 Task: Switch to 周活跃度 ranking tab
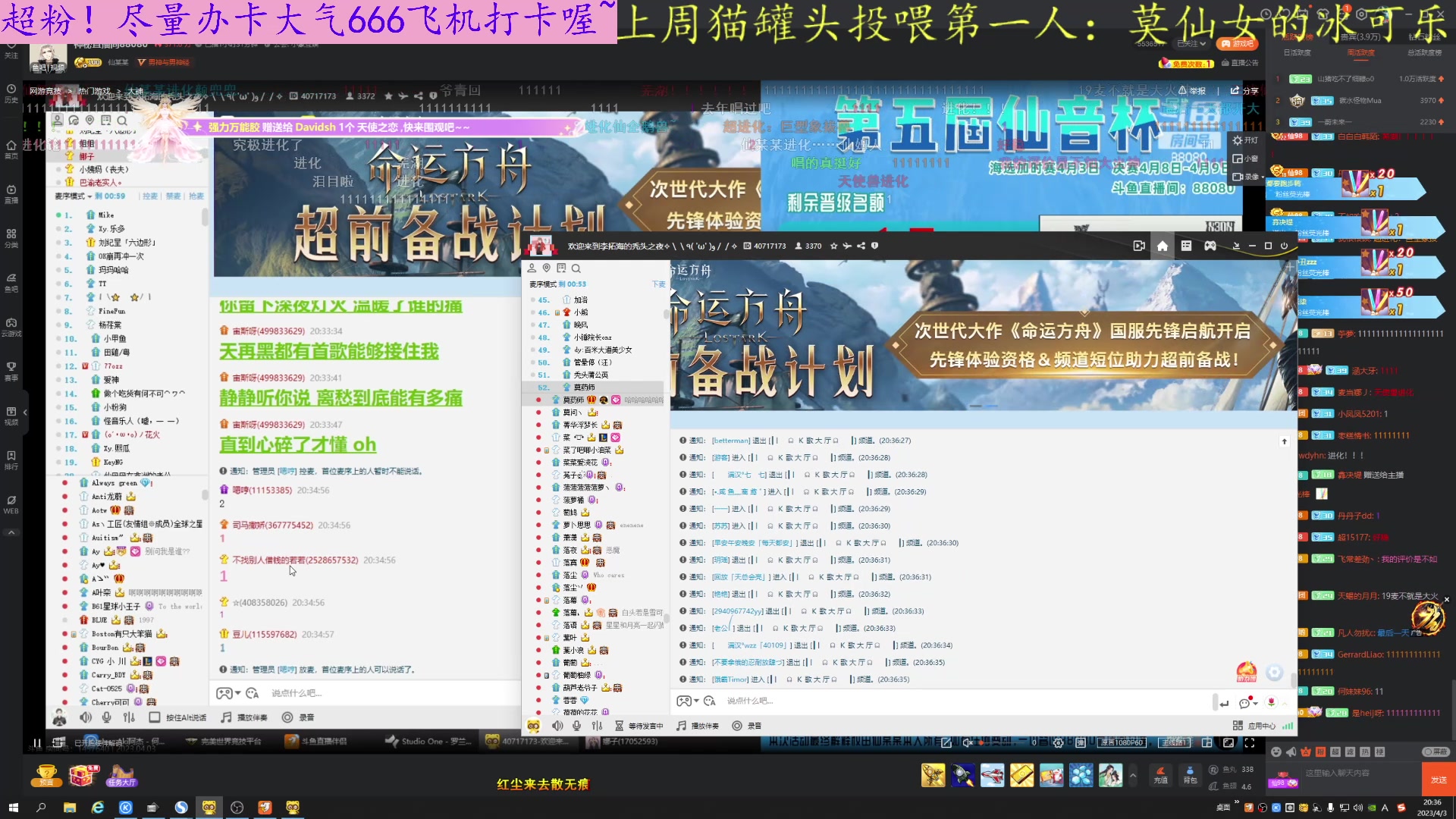pos(1360,52)
